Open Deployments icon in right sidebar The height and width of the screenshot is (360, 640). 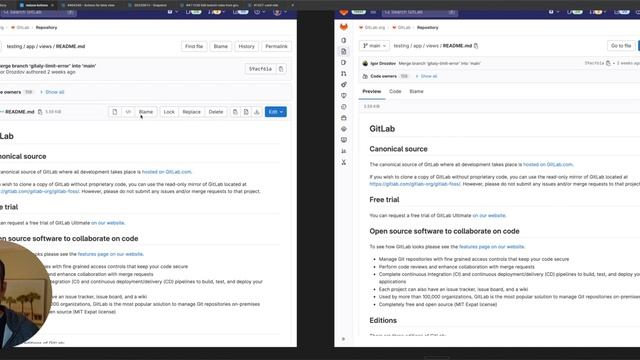click(344, 107)
